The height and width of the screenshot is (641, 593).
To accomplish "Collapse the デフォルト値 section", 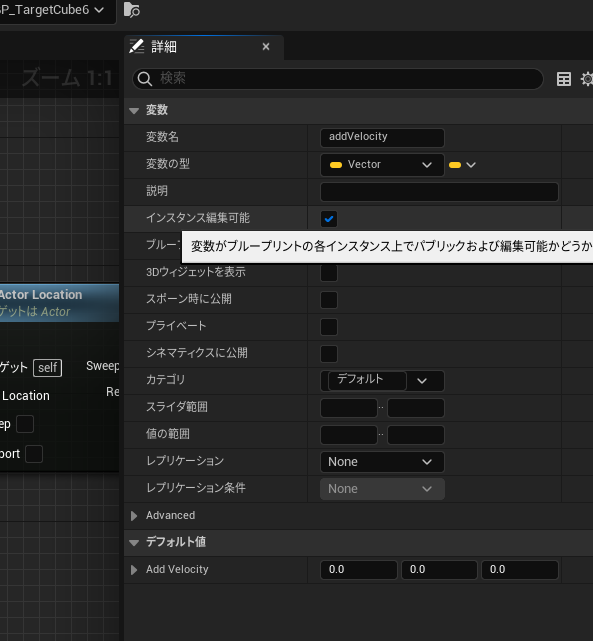I will (x=134, y=543).
